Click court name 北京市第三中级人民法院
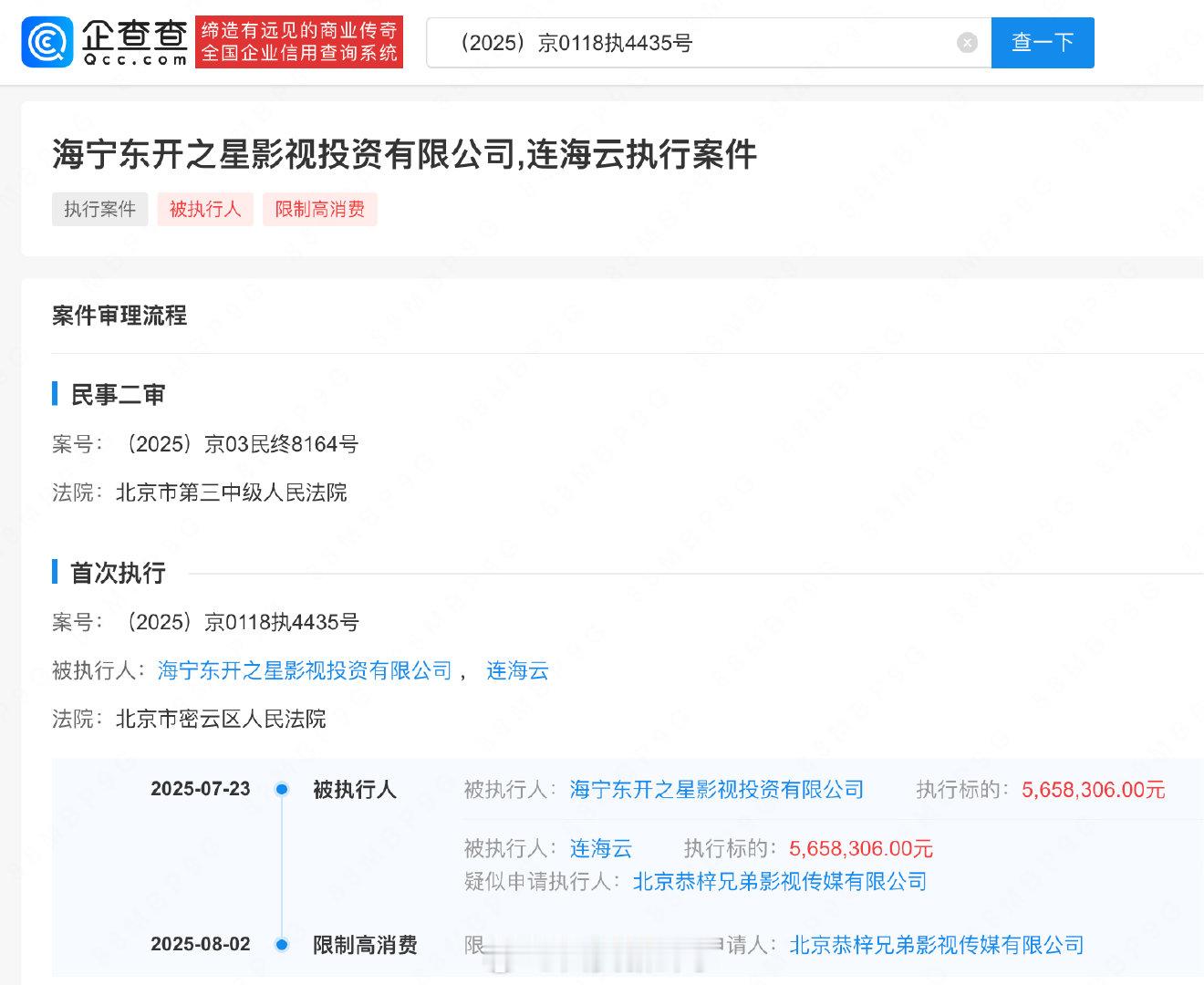Screen dimensions: 1204x985 coord(232,493)
